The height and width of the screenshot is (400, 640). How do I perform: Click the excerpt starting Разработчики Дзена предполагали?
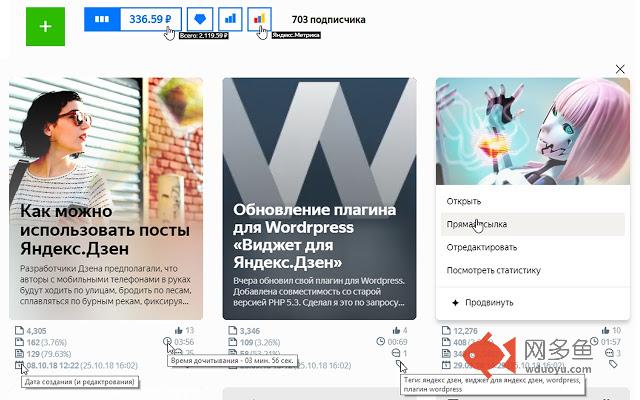click(x=105, y=285)
